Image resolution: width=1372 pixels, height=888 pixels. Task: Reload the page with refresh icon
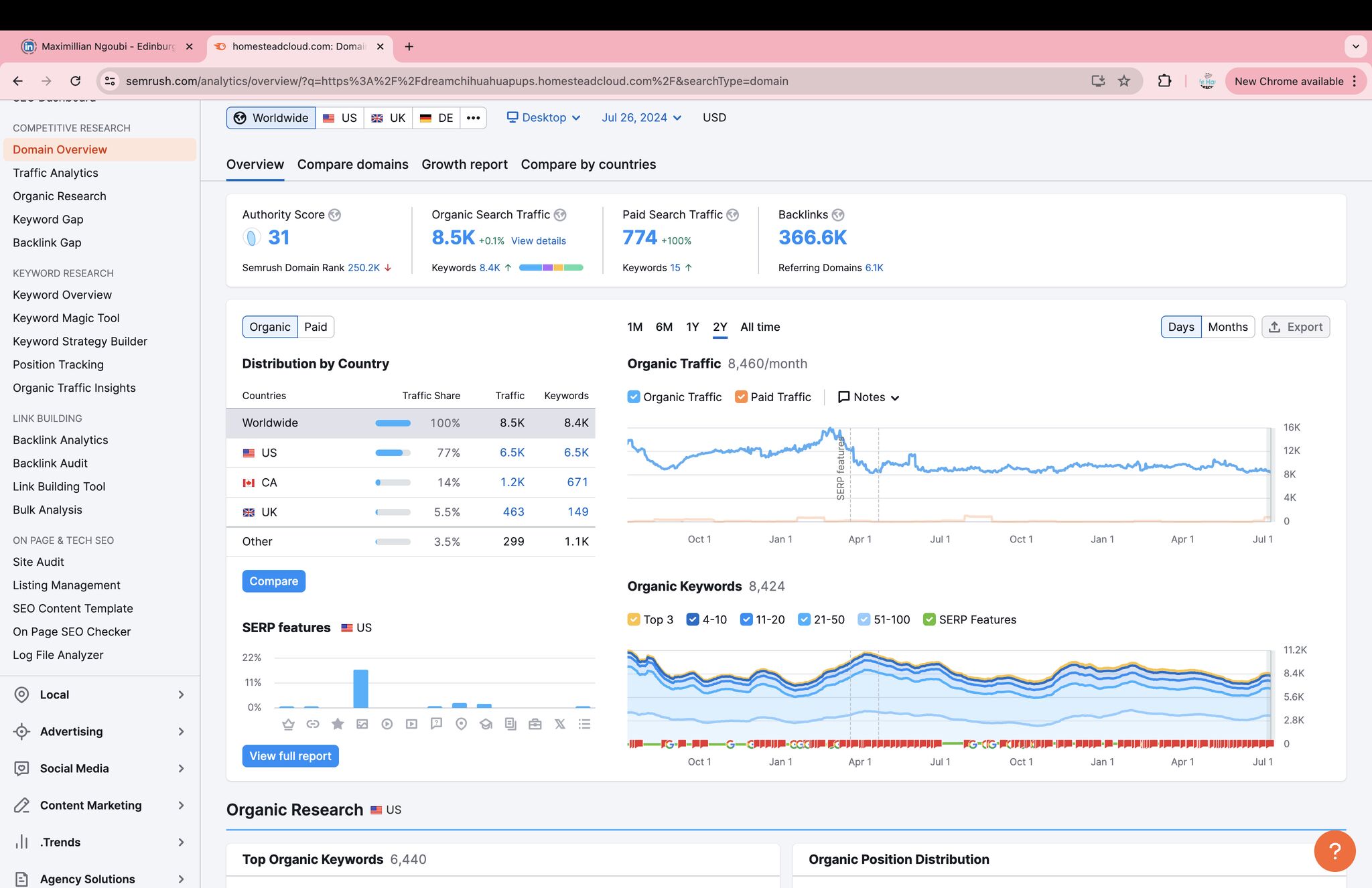tap(76, 81)
